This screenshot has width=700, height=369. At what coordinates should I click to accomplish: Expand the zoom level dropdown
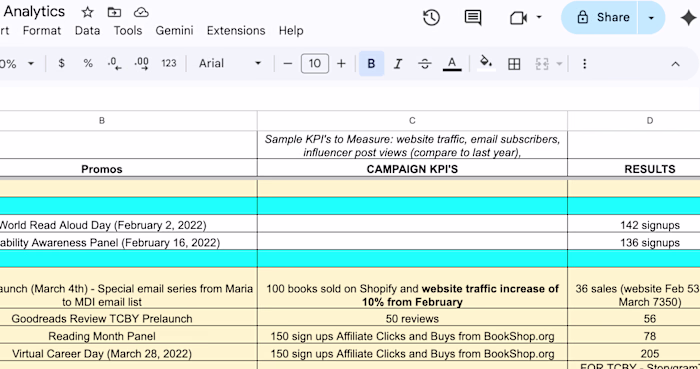tap(31, 63)
